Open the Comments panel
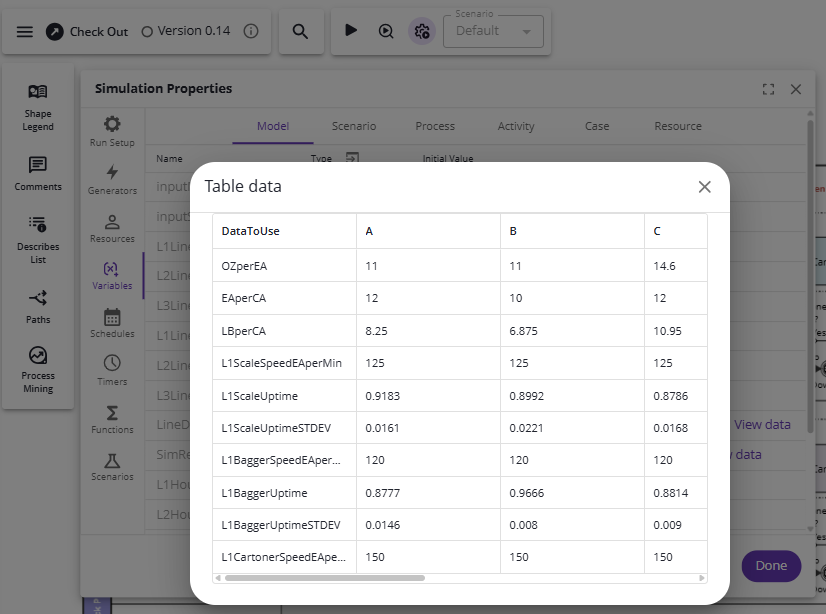Viewport: 826px width, 614px height. [38, 173]
